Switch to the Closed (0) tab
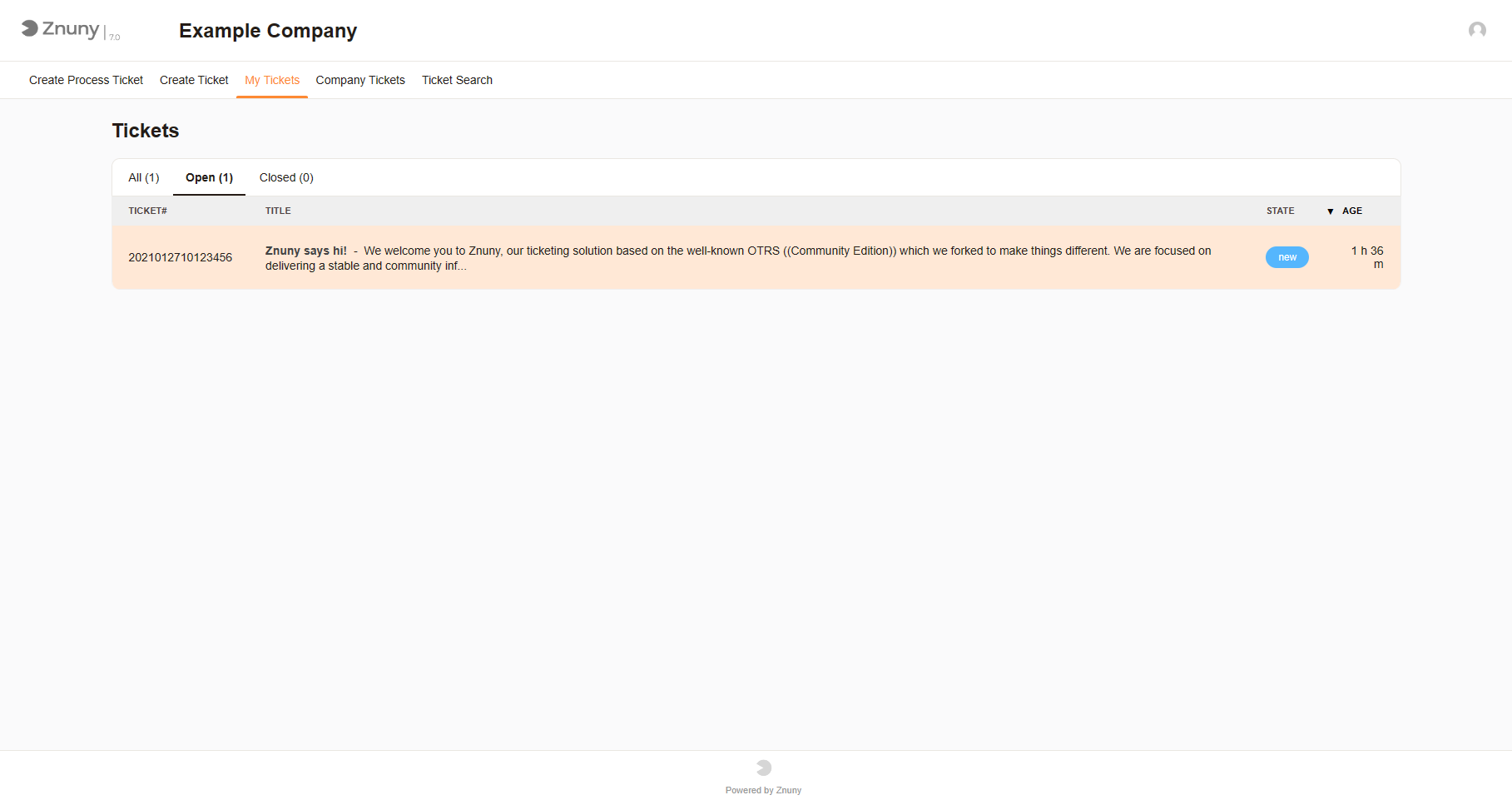The width and height of the screenshot is (1512, 800). pyautogui.click(x=286, y=177)
